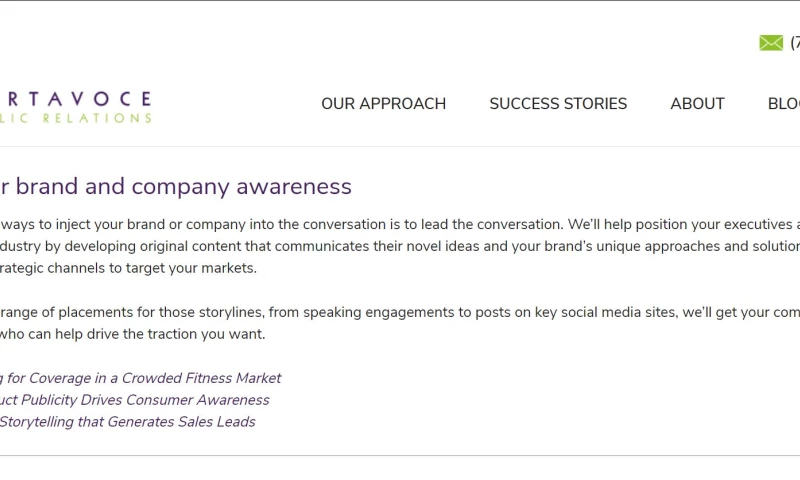Open the About menu item
The height and width of the screenshot is (480, 800).
pyautogui.click(x=697, y=104)
